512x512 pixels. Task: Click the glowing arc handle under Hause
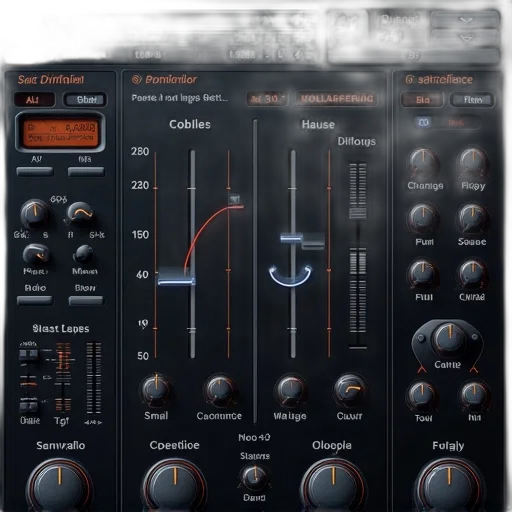(x=290, y=276)
